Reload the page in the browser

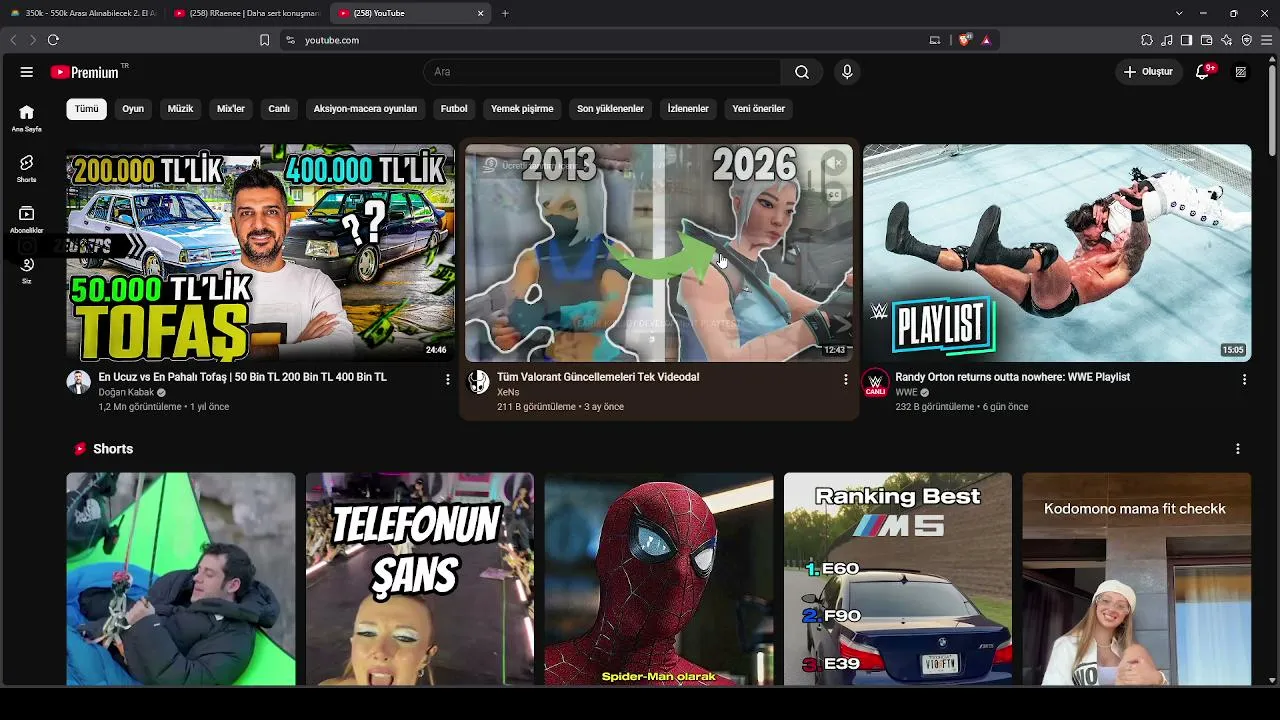point(53,40)
